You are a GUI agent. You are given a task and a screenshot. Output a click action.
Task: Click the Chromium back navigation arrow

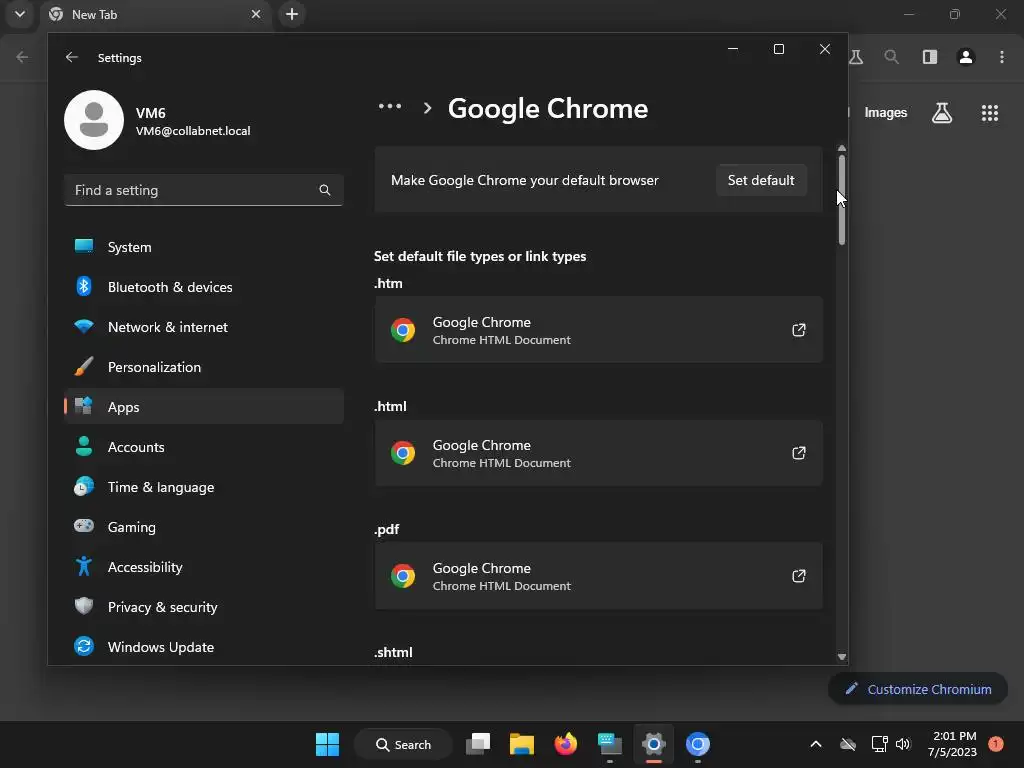22,57
